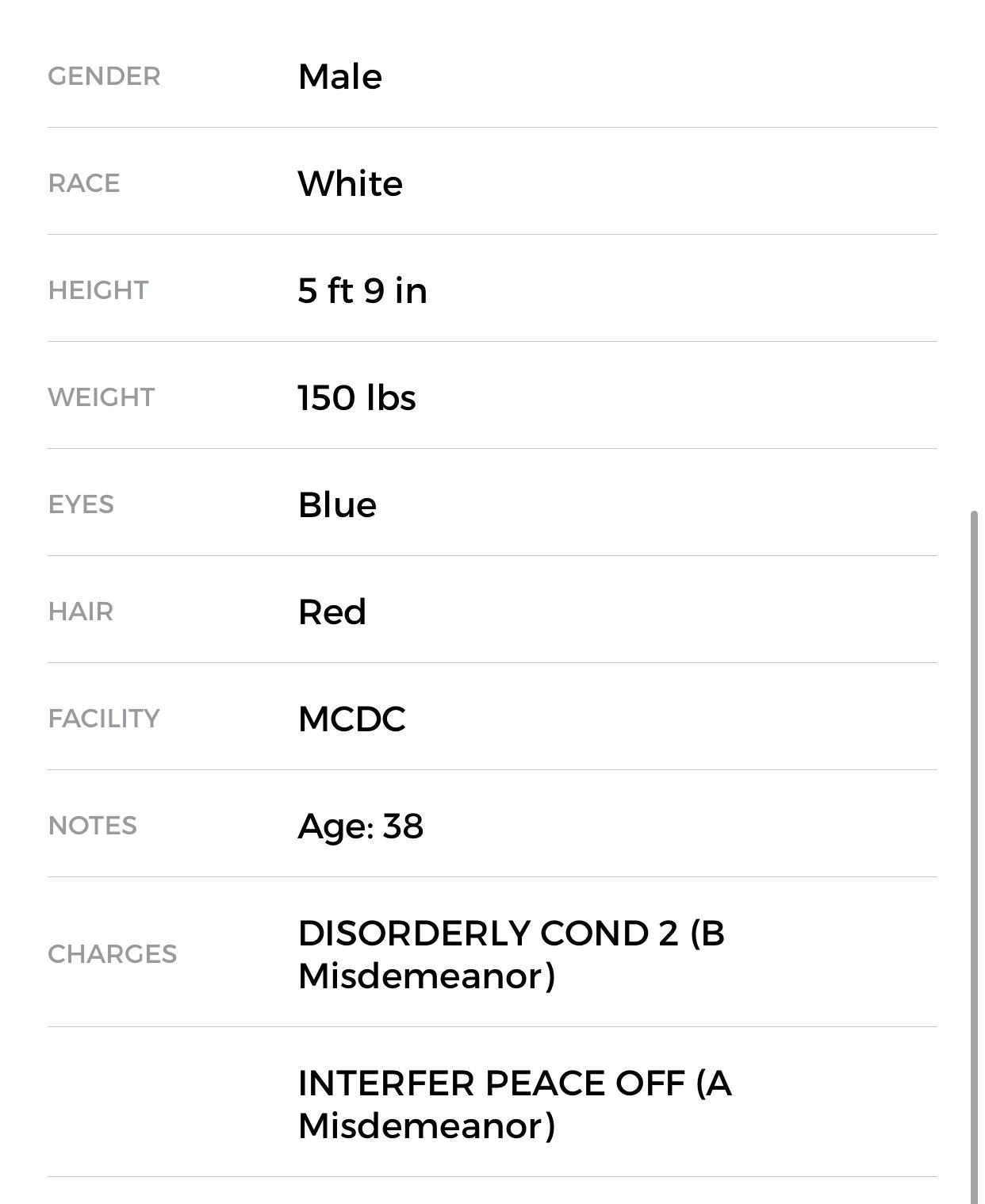Click the RACE field label

tap(84, 184)
